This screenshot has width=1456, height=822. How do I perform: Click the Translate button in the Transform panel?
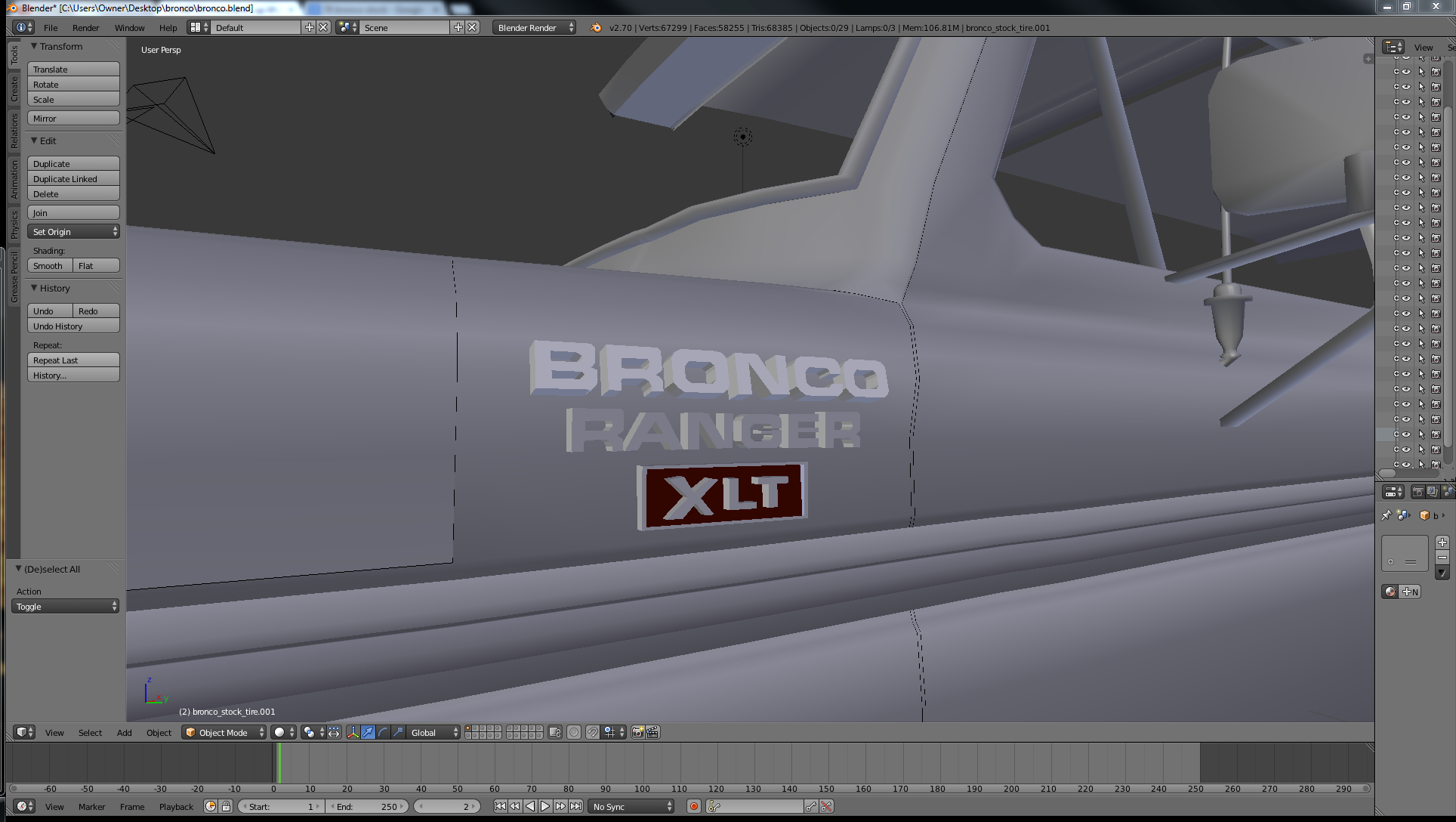point(73,70)
